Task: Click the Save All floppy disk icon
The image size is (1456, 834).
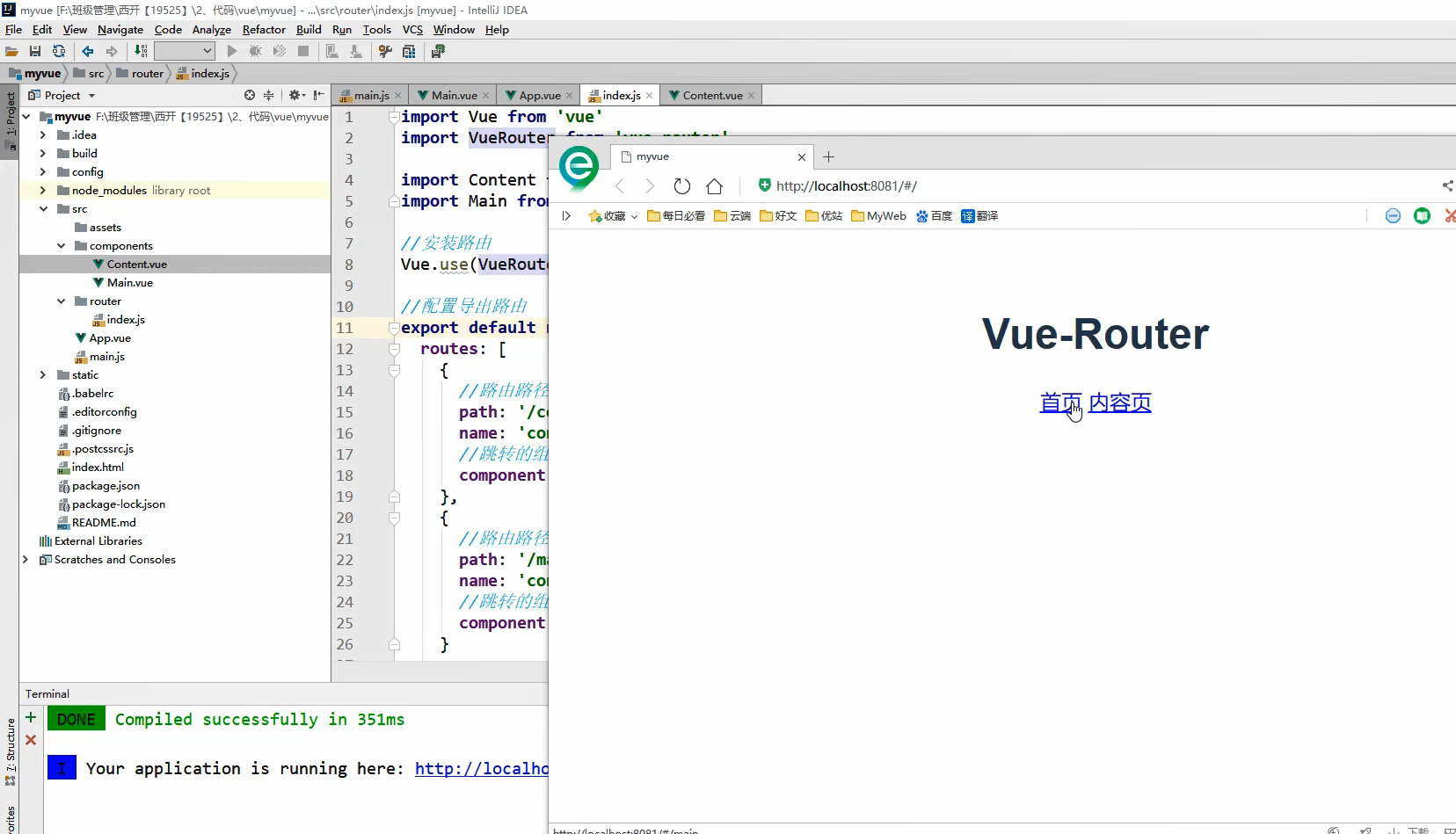Action: pos(35,52)
